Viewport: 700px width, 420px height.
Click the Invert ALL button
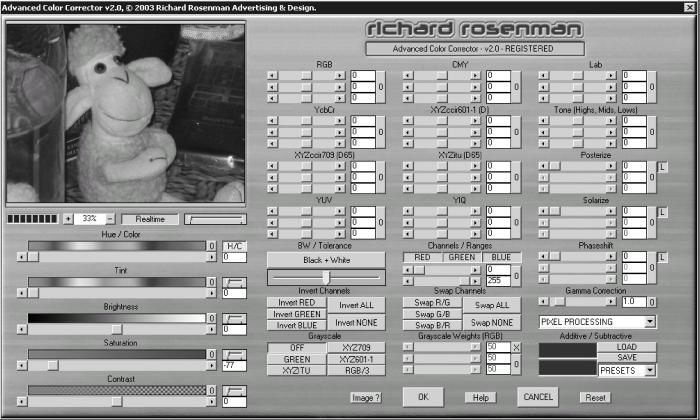356,305
